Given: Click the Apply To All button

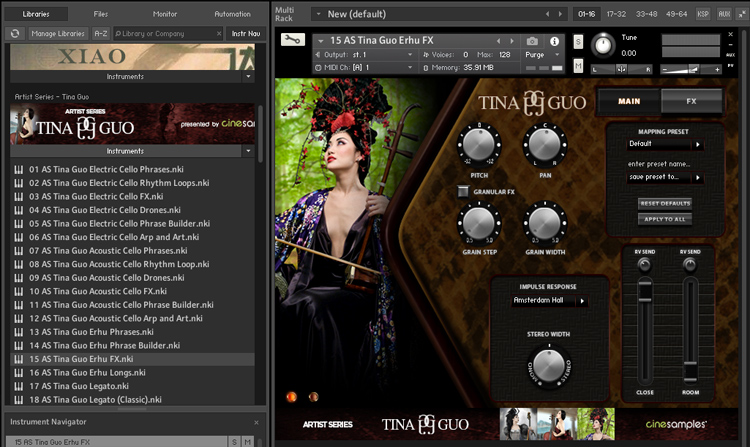Looking at the screenshot, I should pyautogui.click(x=665, y=219).
